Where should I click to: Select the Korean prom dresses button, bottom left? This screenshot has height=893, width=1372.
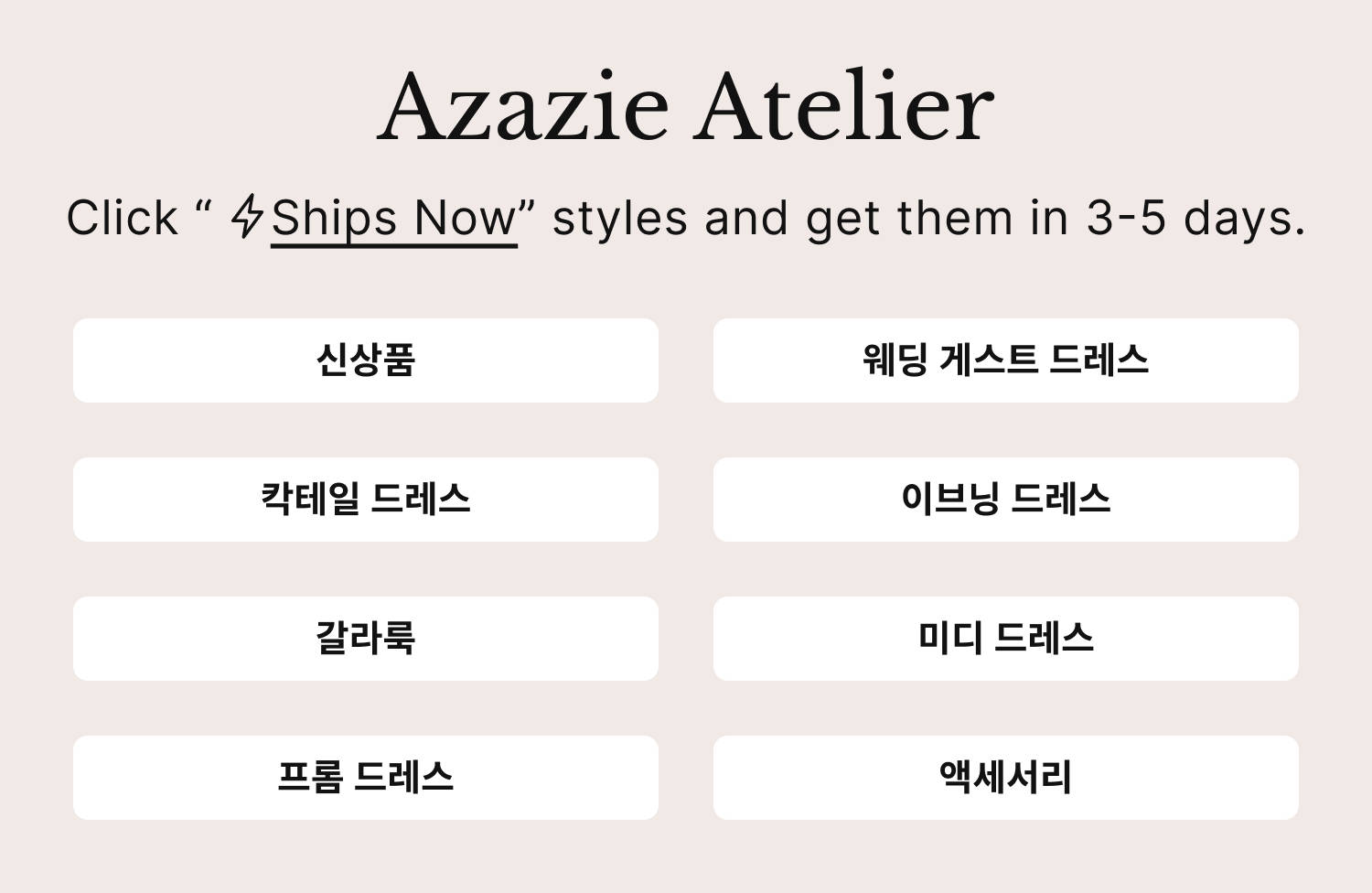(x=366, y=778)
